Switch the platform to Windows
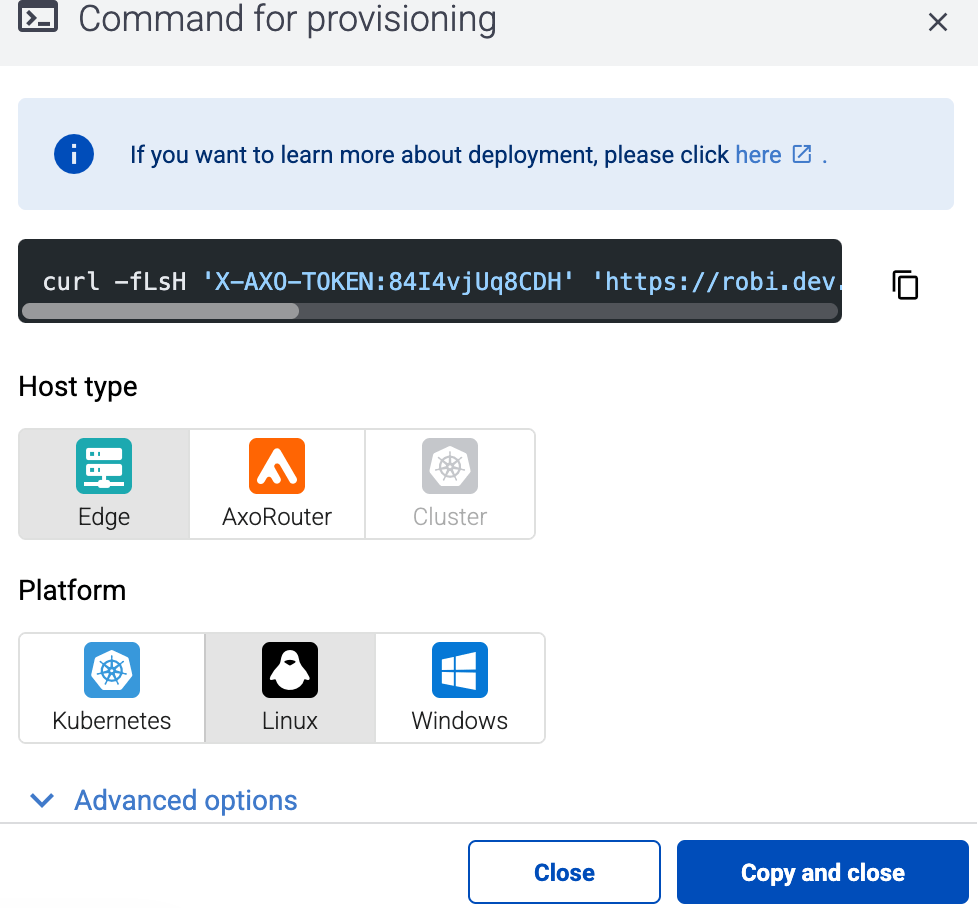Viewport: 978px width, 908px height. point(459,688)
